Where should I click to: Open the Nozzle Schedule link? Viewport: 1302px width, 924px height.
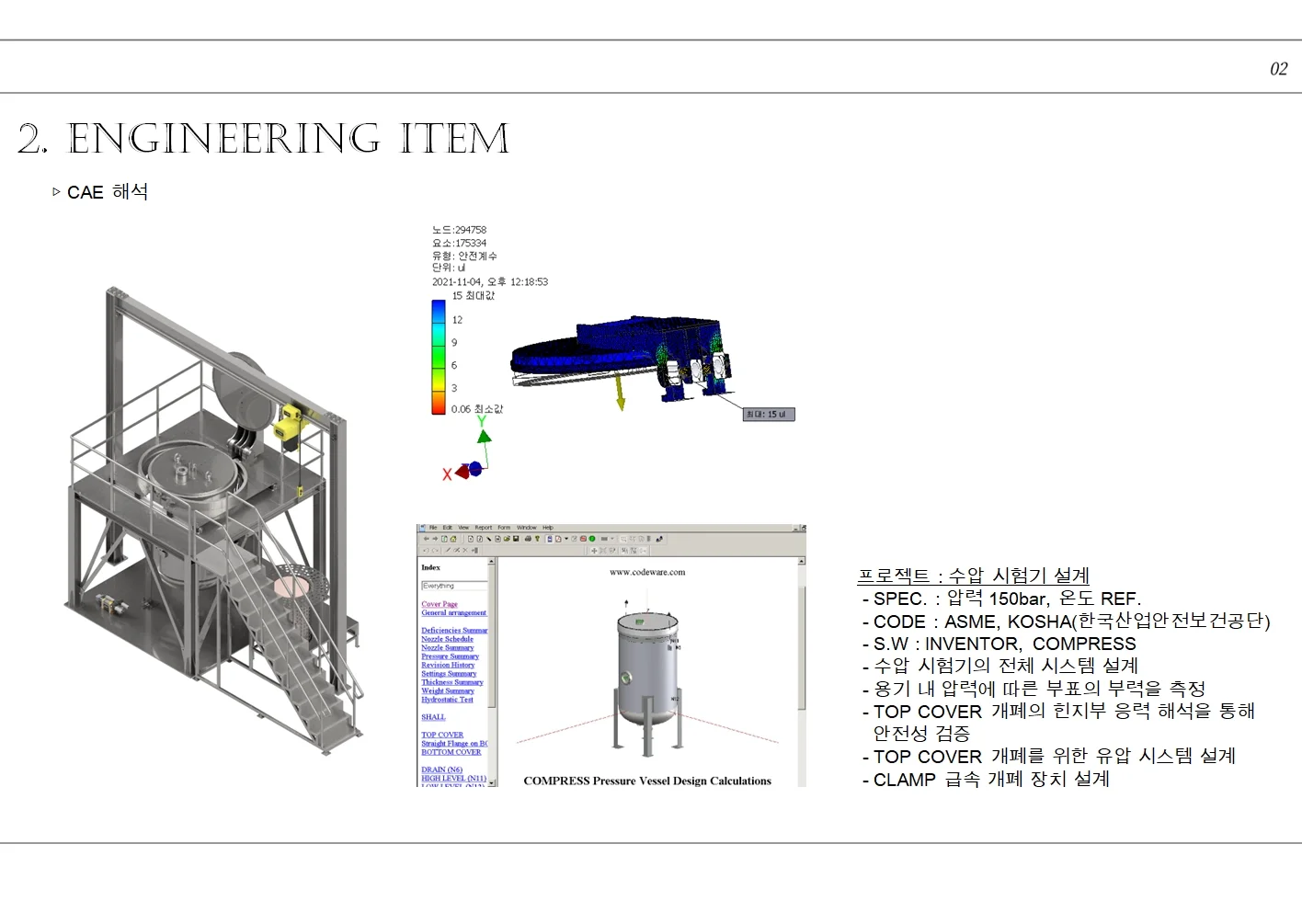(x=448, y=639)
